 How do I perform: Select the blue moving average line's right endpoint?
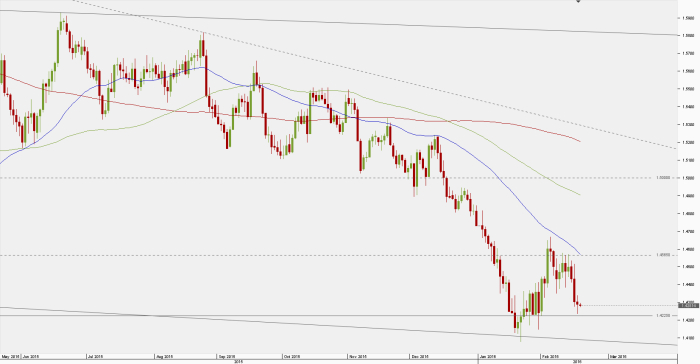[580, 254]
